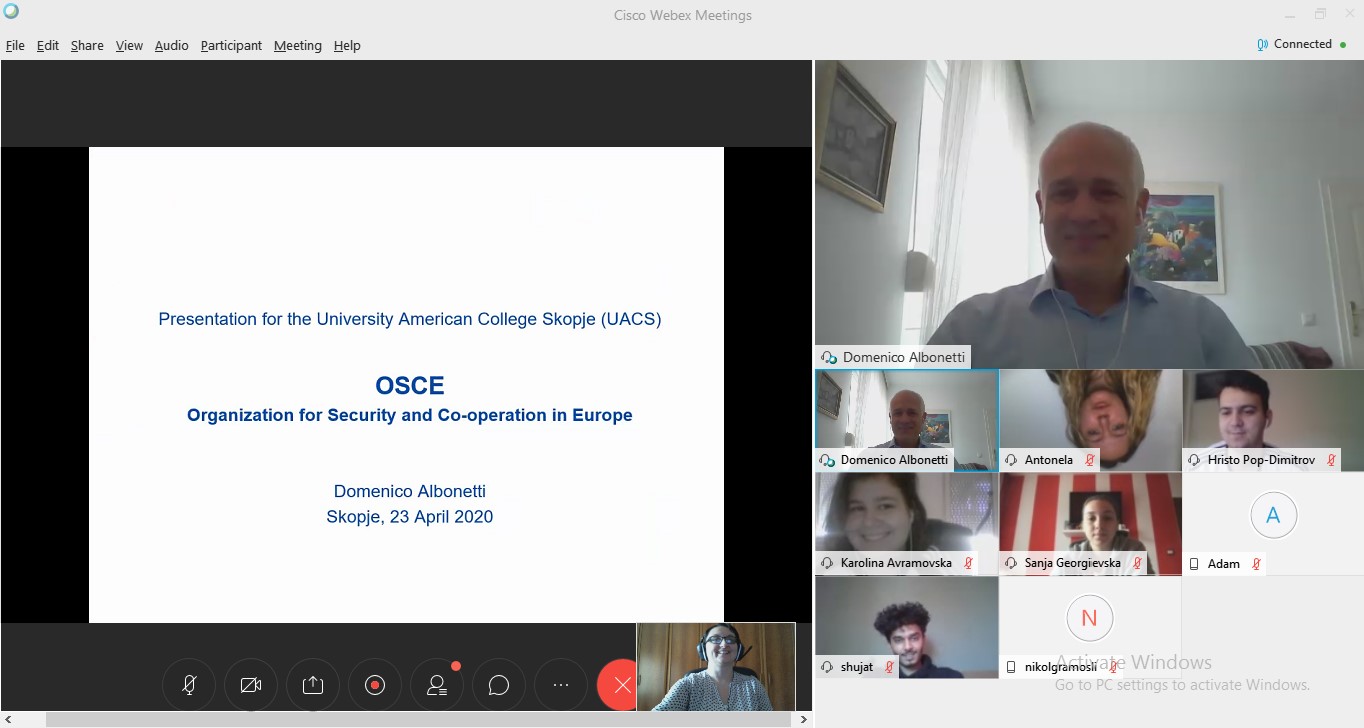Leave meeting with the red X button
Image resolution: width=1364 pixels, height=728 pixels.
click(x=620, y=685)
